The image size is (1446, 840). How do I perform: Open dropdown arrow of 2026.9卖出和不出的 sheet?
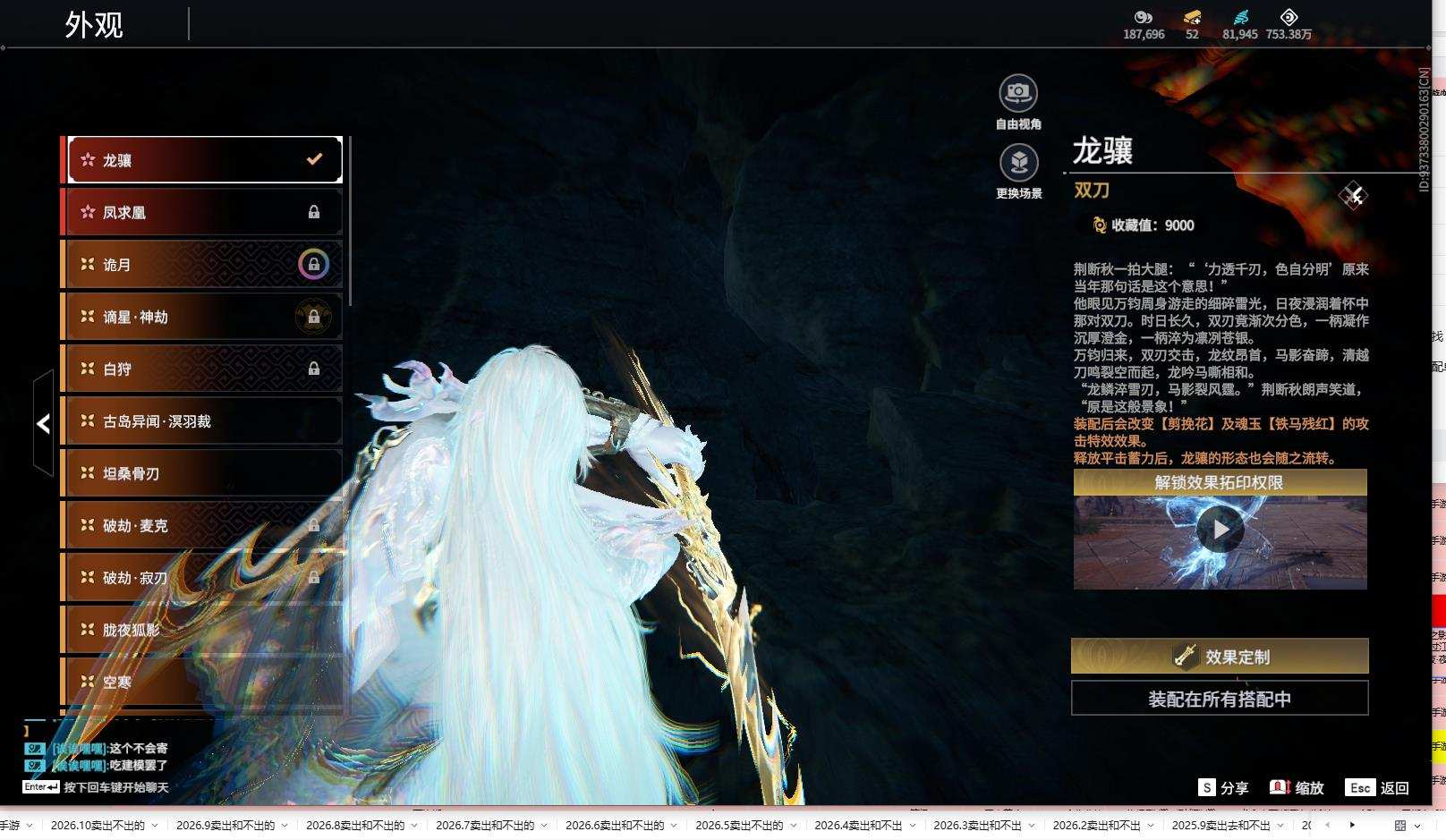point(285,826)
